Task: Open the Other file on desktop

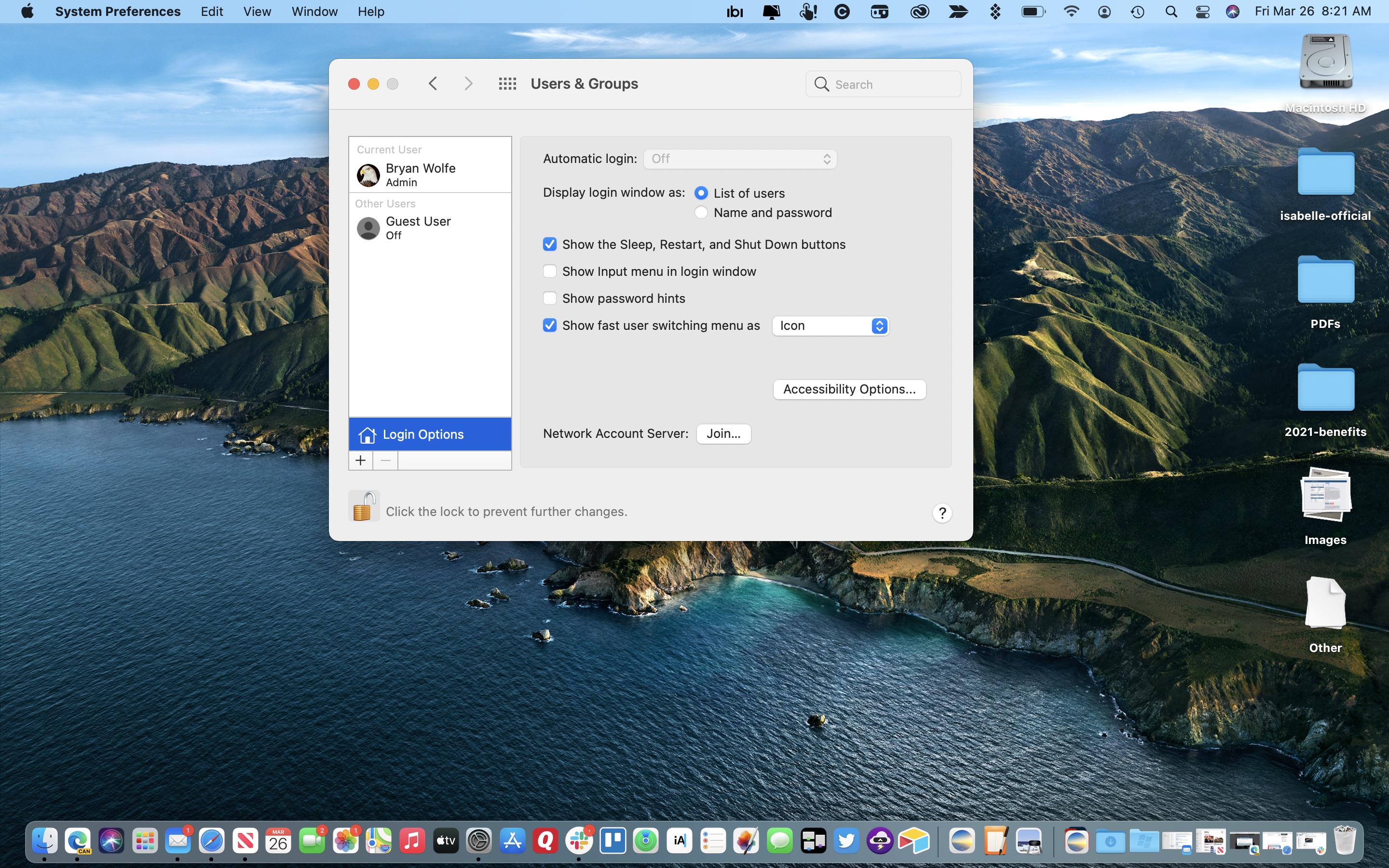Action: coord(1325,603)
